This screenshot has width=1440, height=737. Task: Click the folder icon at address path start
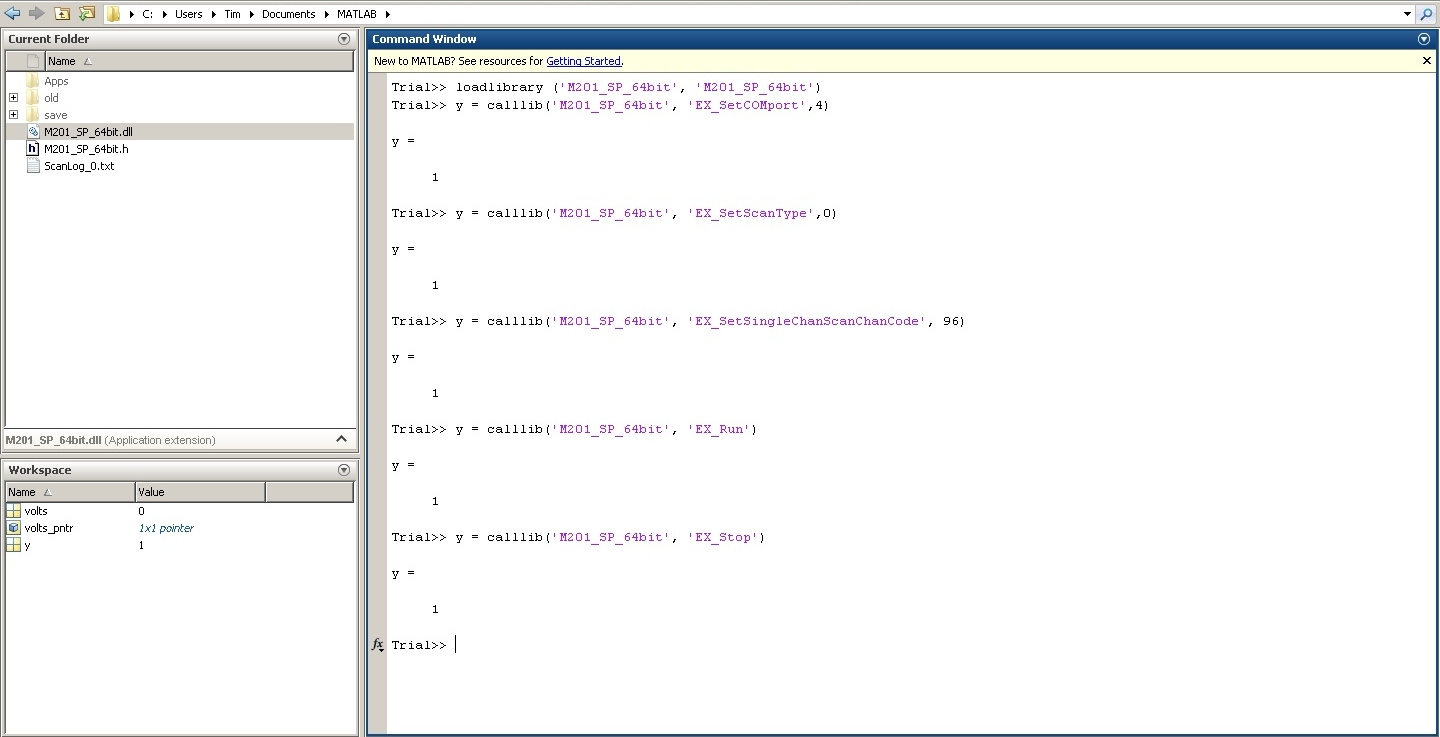(x=114, y=14)
